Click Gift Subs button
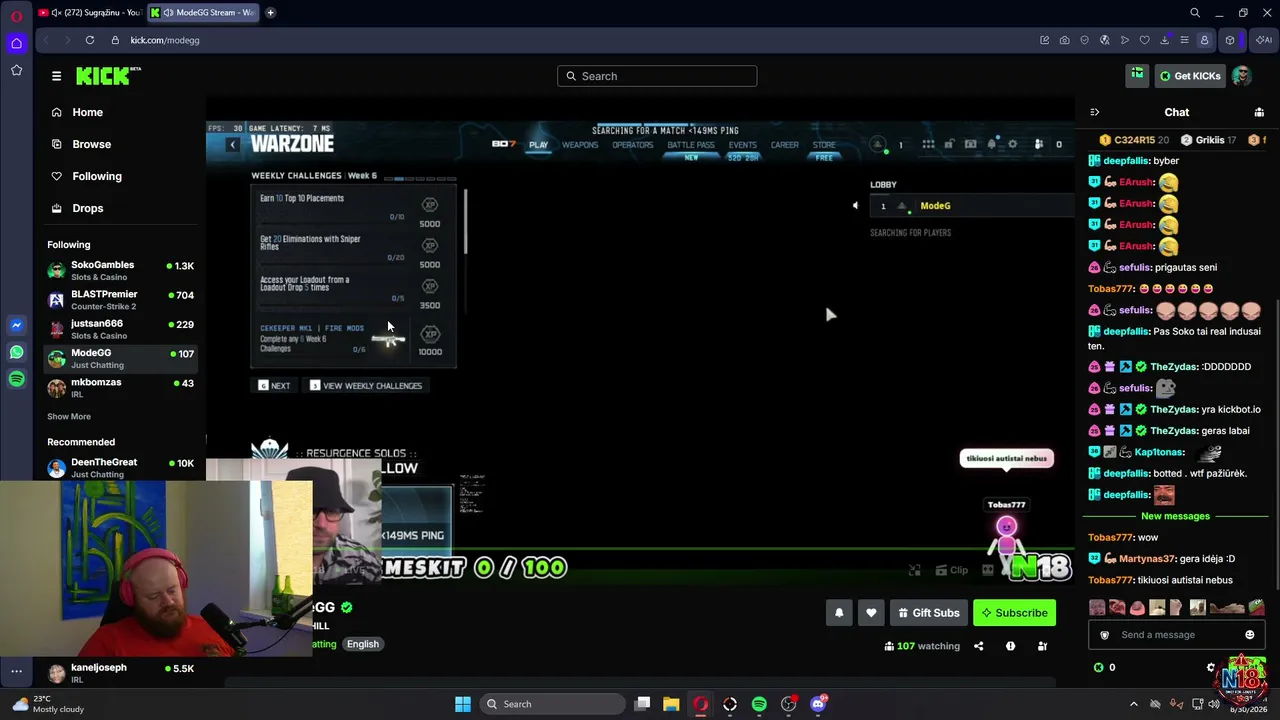The image size is (1280, 720). pos(929,613)
